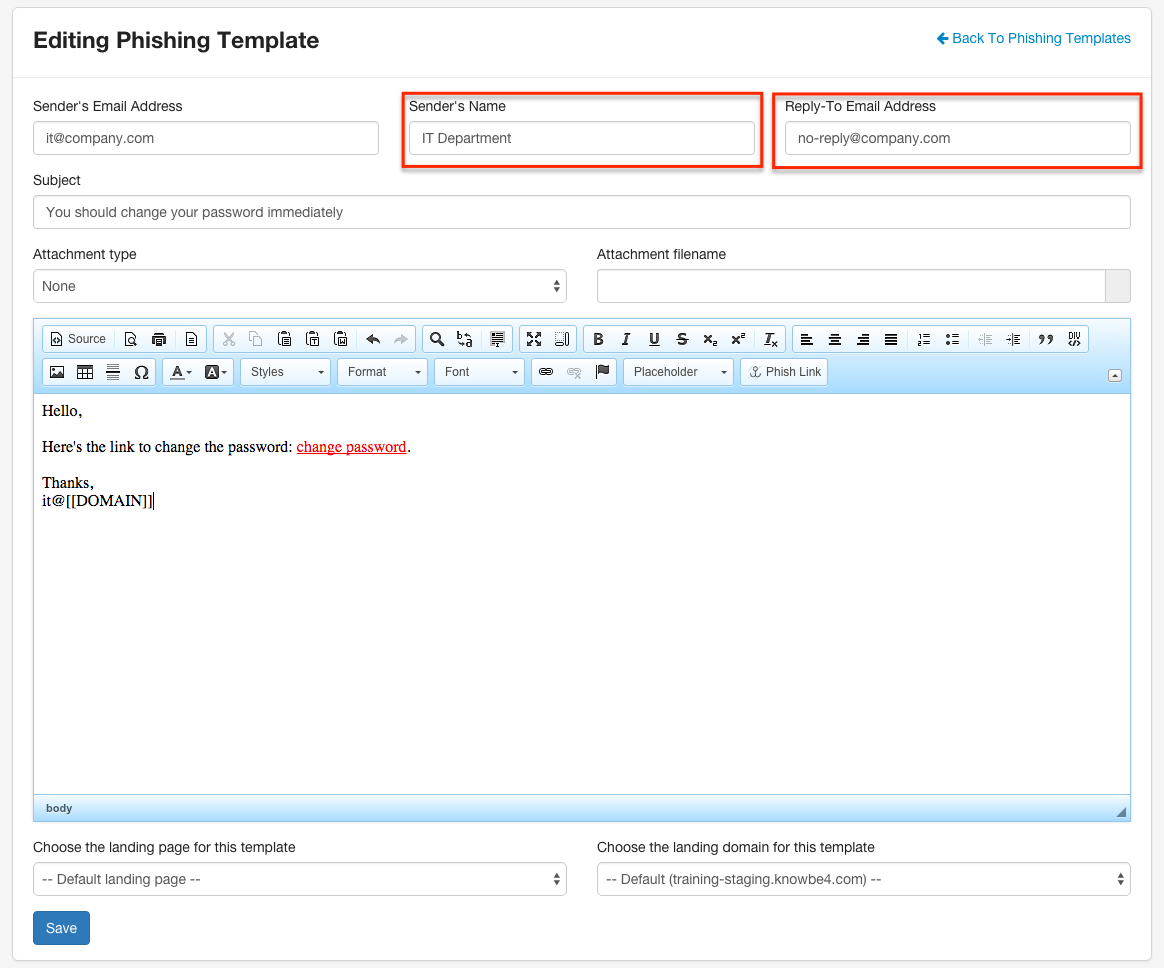Open the Text Color picker
This screenshot has height=968, width=1164.
177,371
